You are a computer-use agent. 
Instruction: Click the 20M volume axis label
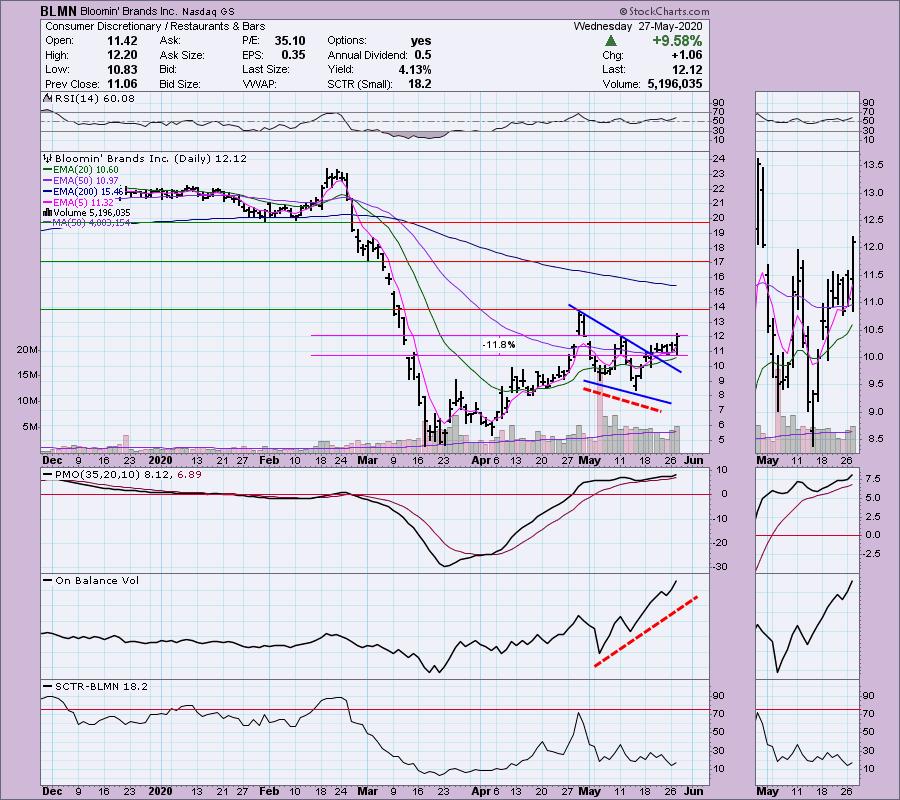26,350
